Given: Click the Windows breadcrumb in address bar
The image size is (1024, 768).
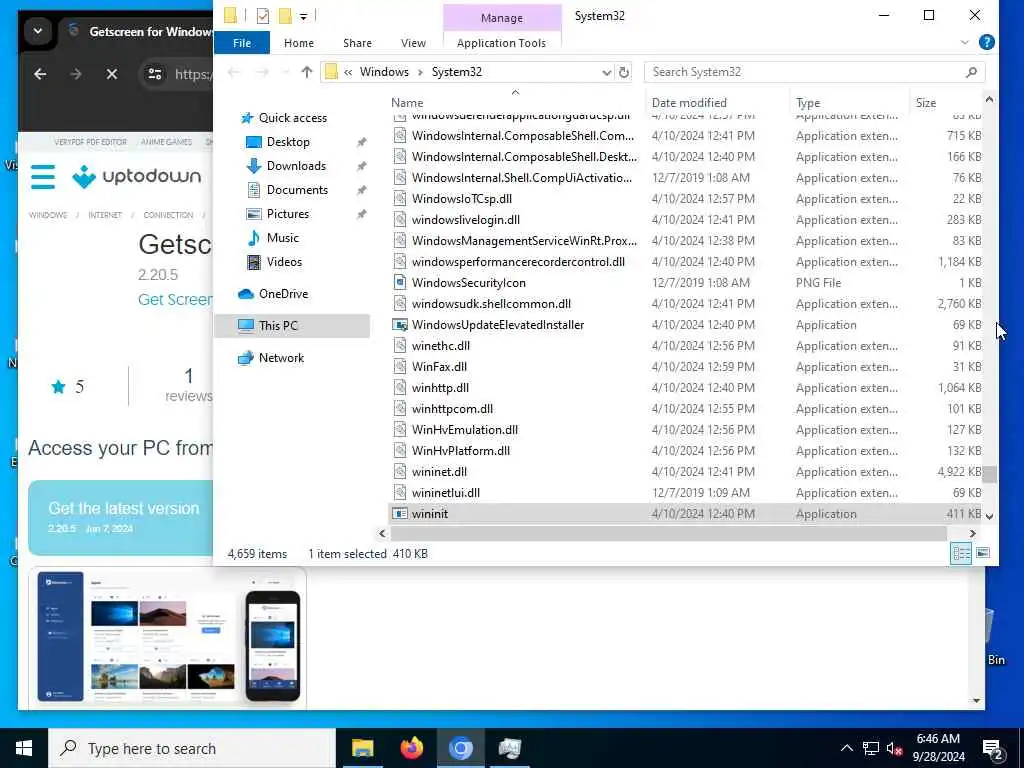Looking at the screenshot, I should tap(384, 72).
